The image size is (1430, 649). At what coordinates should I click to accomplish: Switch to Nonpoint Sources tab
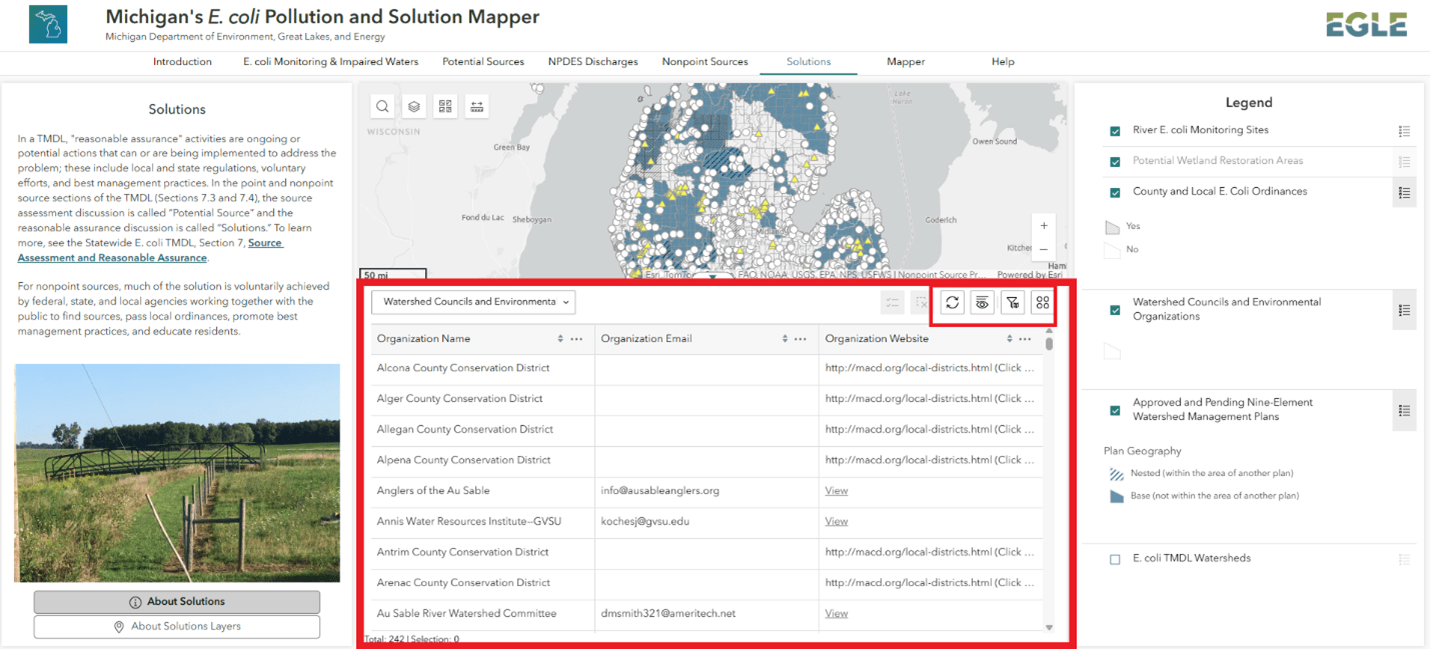click(705, 62)
